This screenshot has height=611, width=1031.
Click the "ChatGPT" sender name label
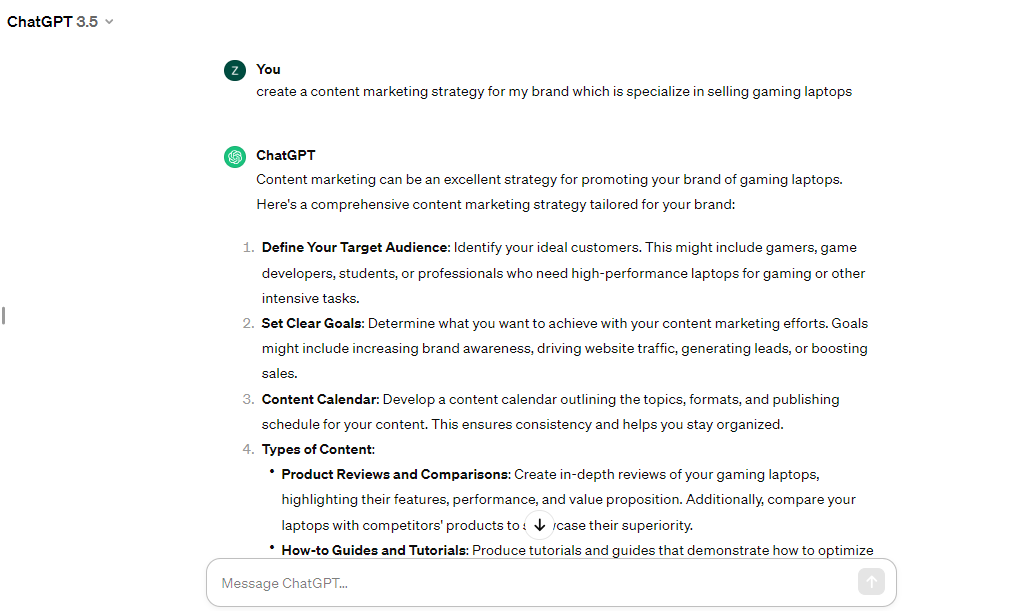point(285,155)
